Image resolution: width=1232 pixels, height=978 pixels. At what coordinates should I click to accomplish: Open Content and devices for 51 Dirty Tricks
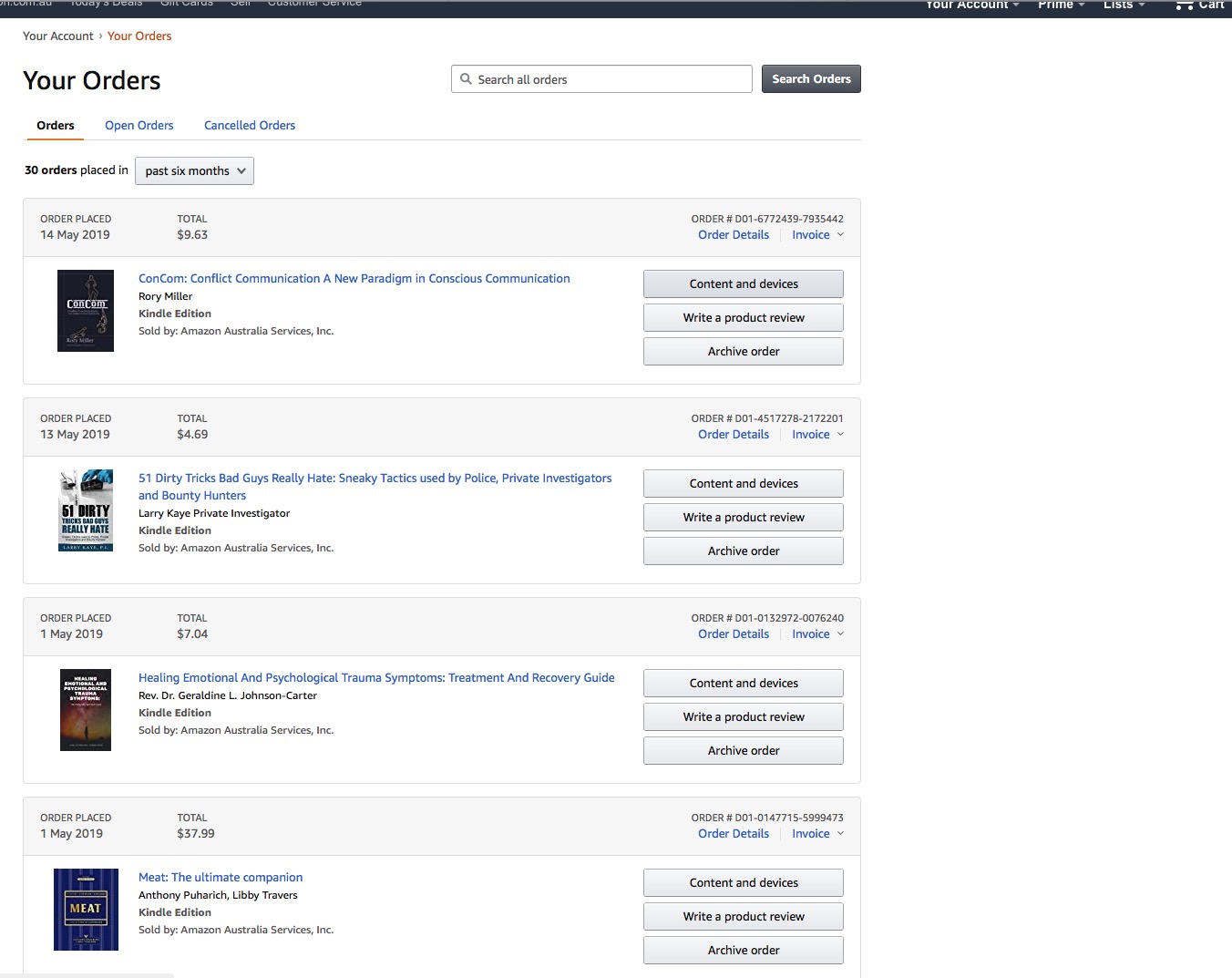[744, 484]
